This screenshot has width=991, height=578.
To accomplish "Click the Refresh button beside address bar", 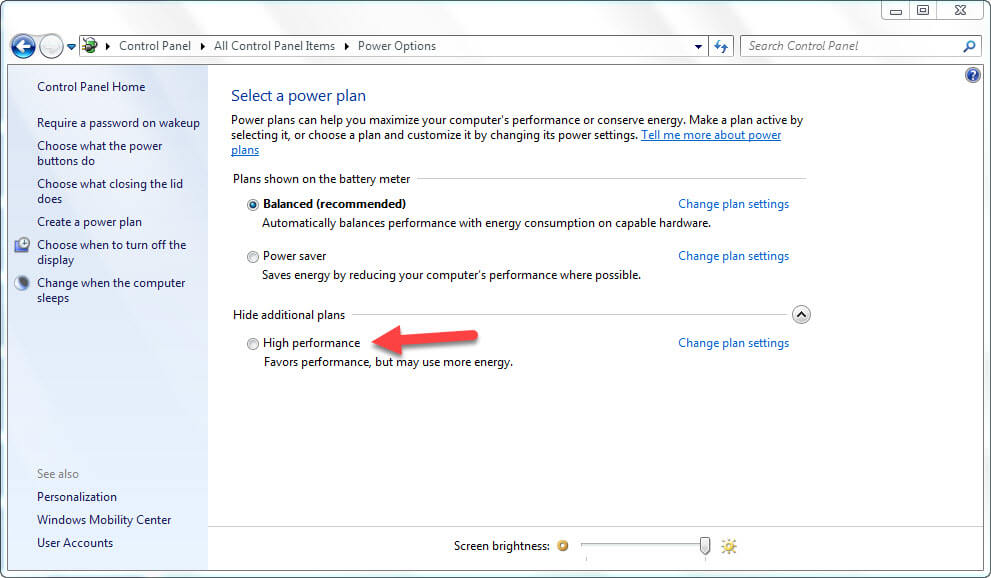I will point(722,46).
